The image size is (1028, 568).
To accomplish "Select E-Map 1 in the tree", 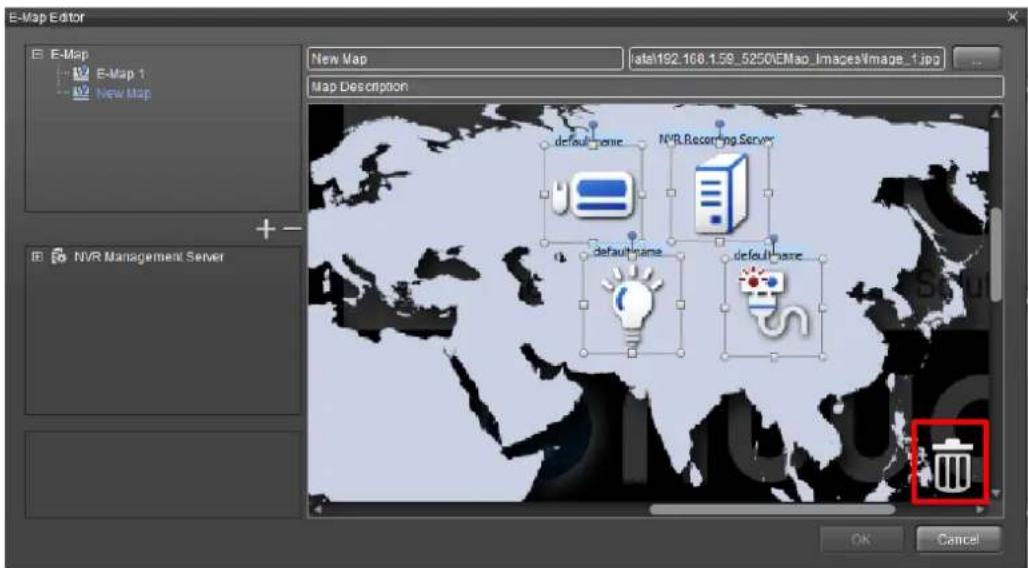I will (121, 73).
